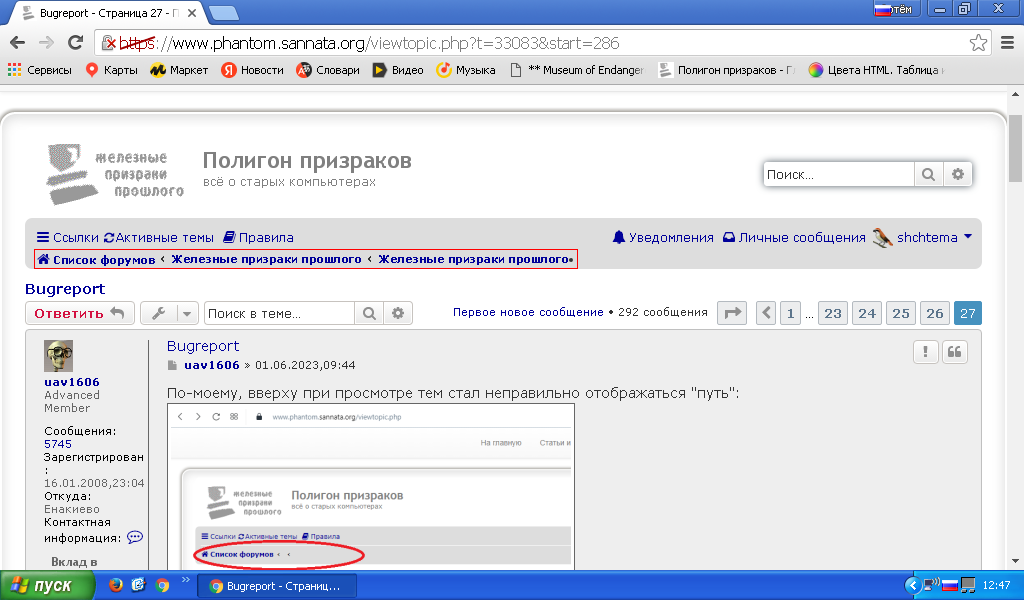The height and width of the screenshot is (600, 1024).
Task: Open the Первое новое сообщение link
Action: (528, 312)
